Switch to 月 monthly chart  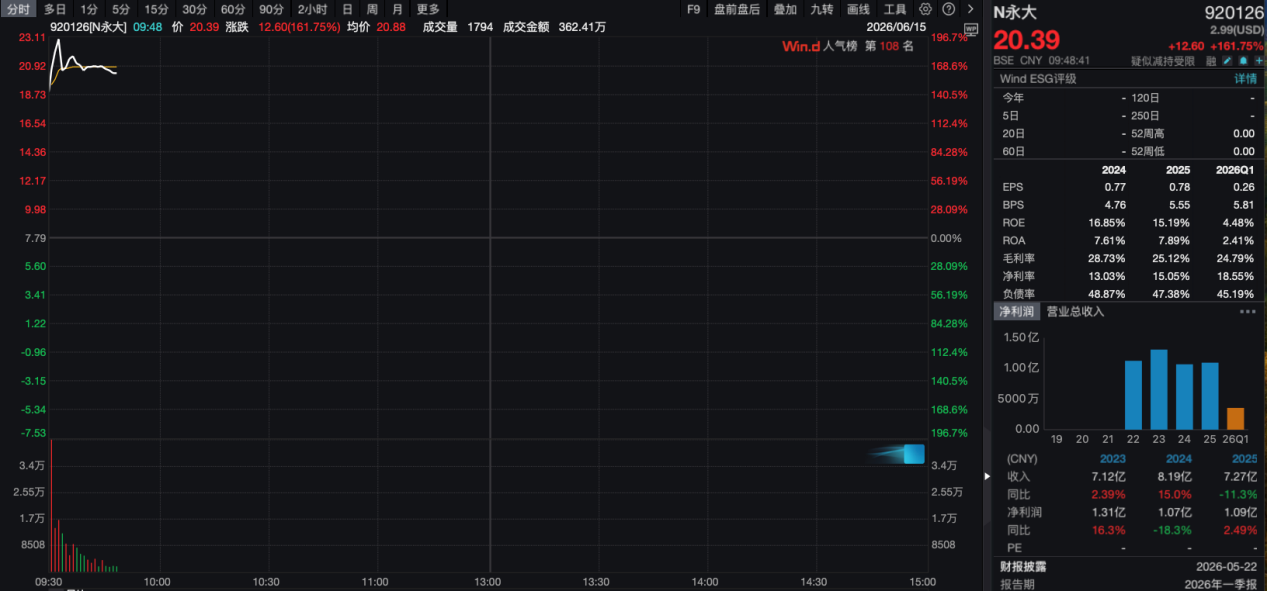pyautogui.click(x=398, y=9)
